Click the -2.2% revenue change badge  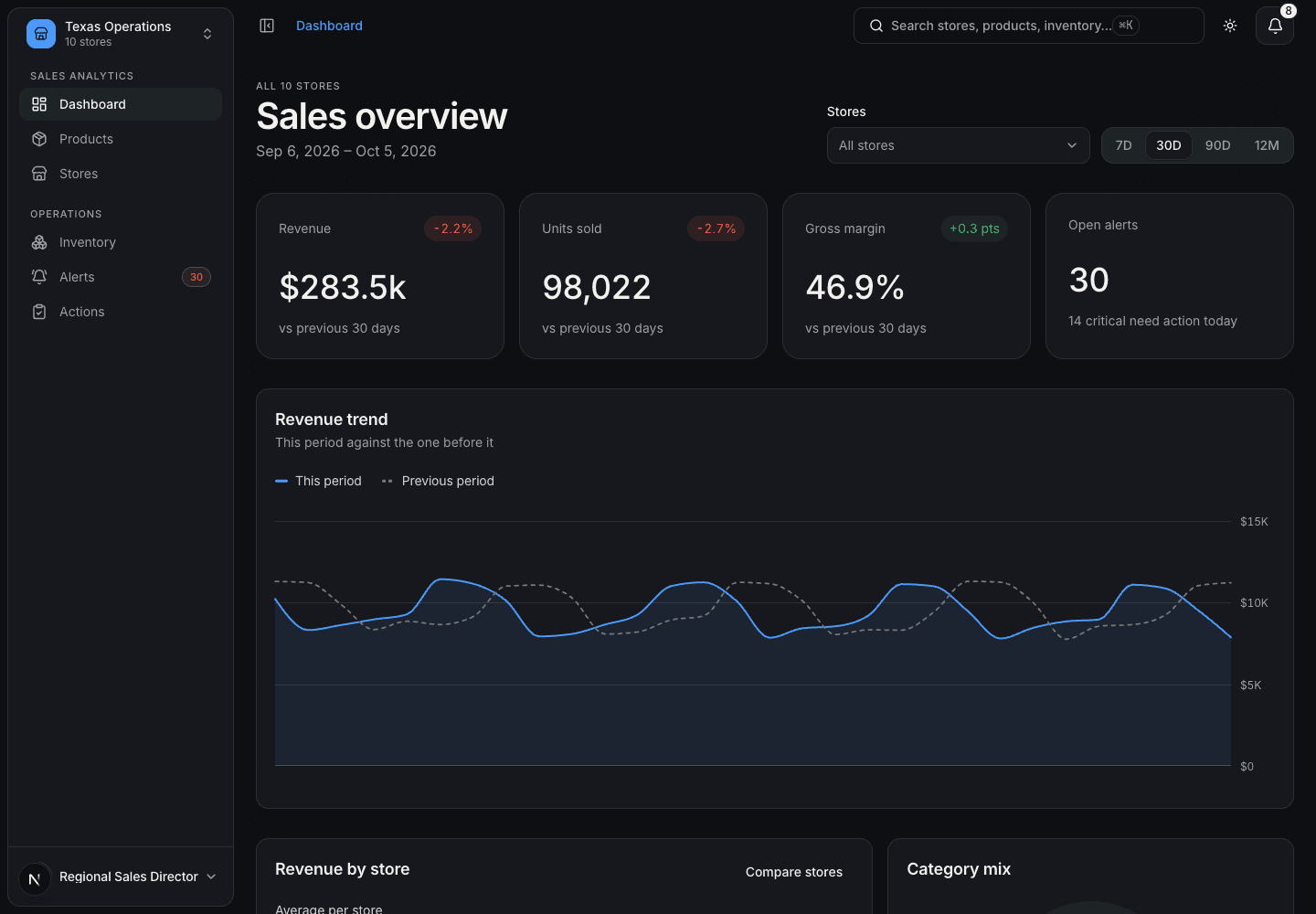pyautogui.click(x=452, y=228)
